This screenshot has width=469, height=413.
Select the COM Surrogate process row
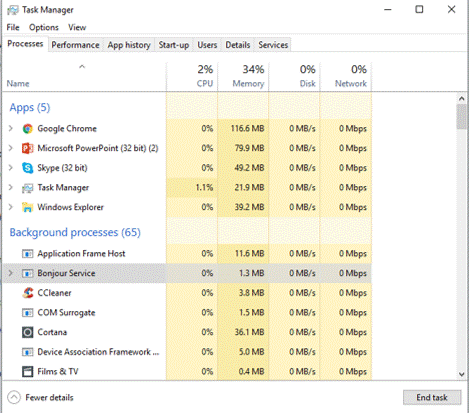[x=187, y=313]
